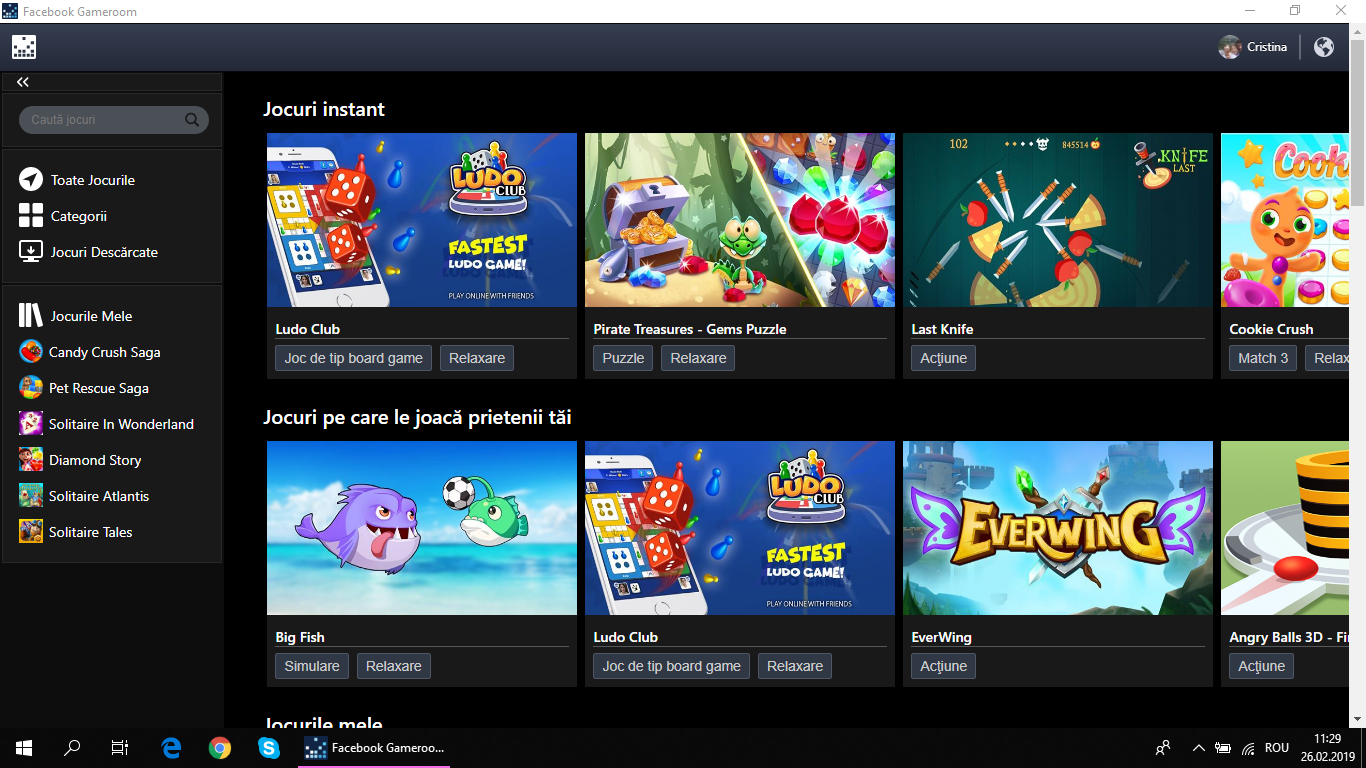Click the Candy Crush Saga icon
Image resolution: width=1366 pixels, height=768 pixels.
[x=31, y=352]
